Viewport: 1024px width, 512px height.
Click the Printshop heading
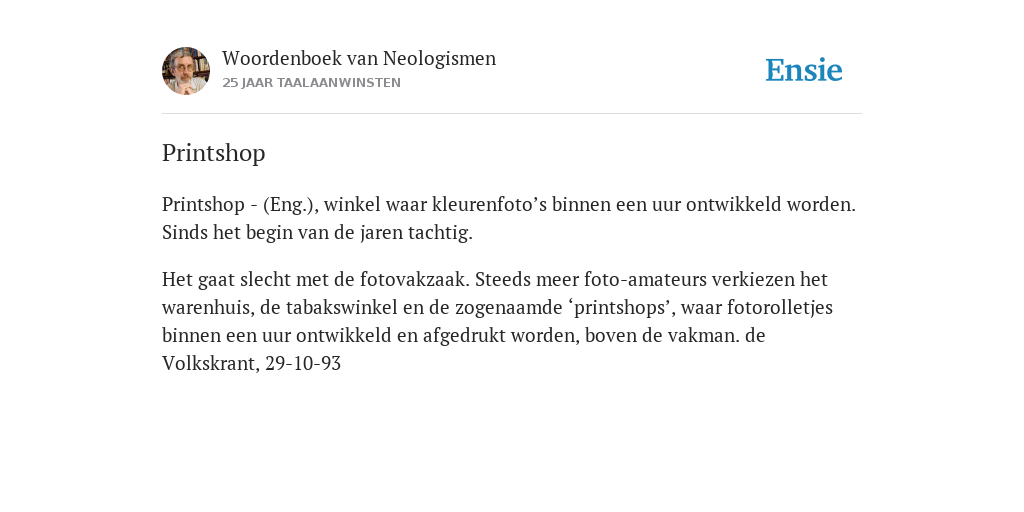(x=214, y=153)
